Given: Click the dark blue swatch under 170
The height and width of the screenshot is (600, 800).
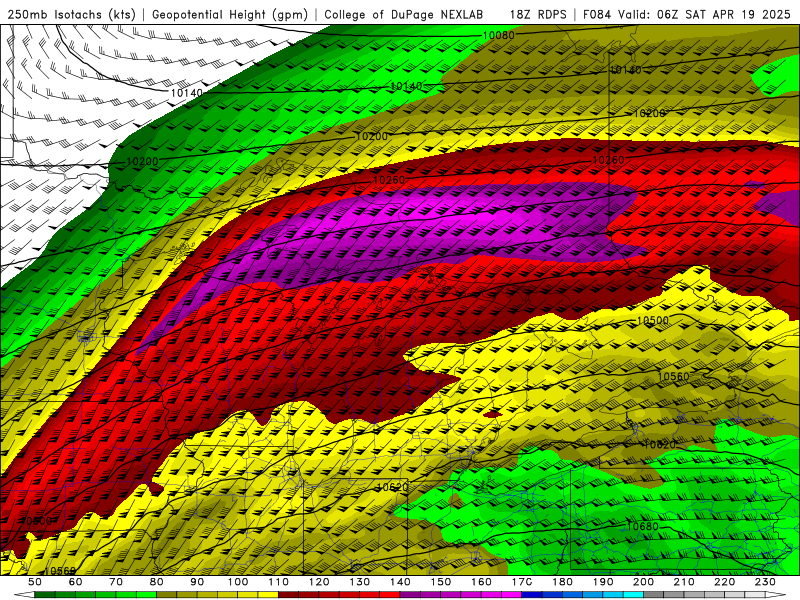Looking at the screenshot, I should pyautogui.click(x=532, y=595).
